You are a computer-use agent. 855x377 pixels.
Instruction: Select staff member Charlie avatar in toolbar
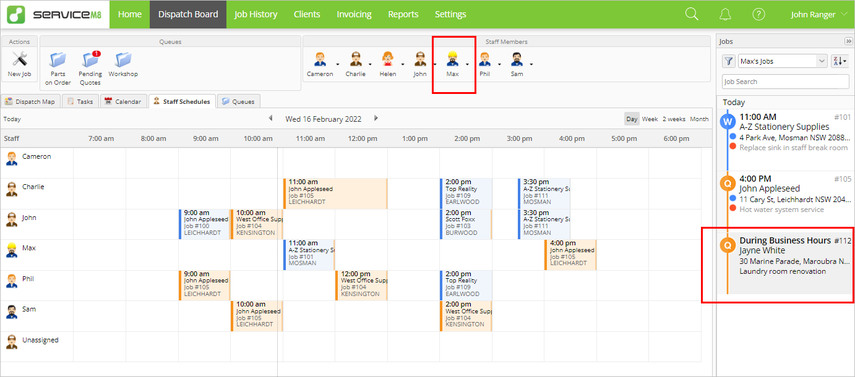tap(356, 59)
